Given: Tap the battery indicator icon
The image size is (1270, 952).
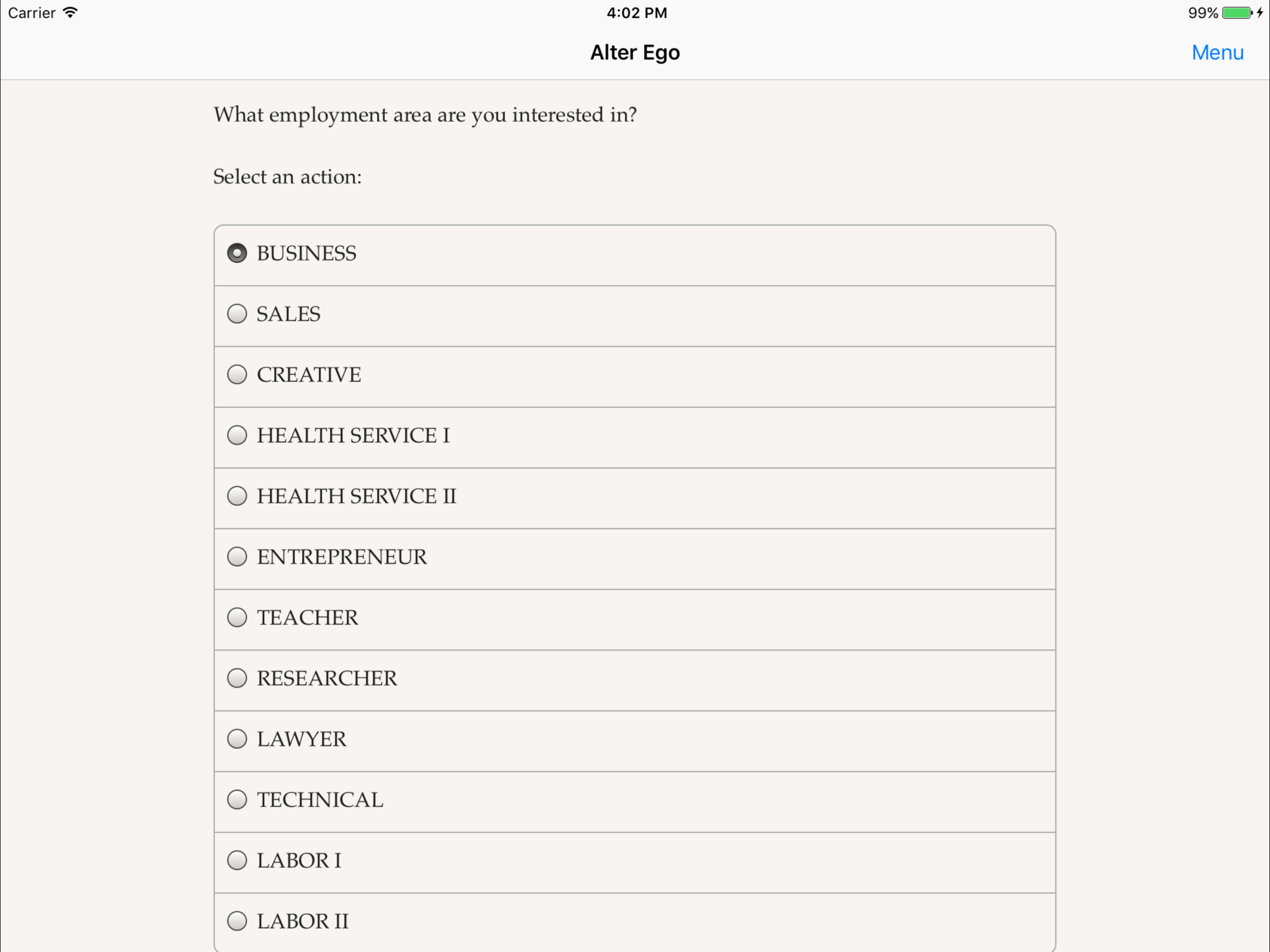Looking at the screenshot, I should click(1238, 13).
